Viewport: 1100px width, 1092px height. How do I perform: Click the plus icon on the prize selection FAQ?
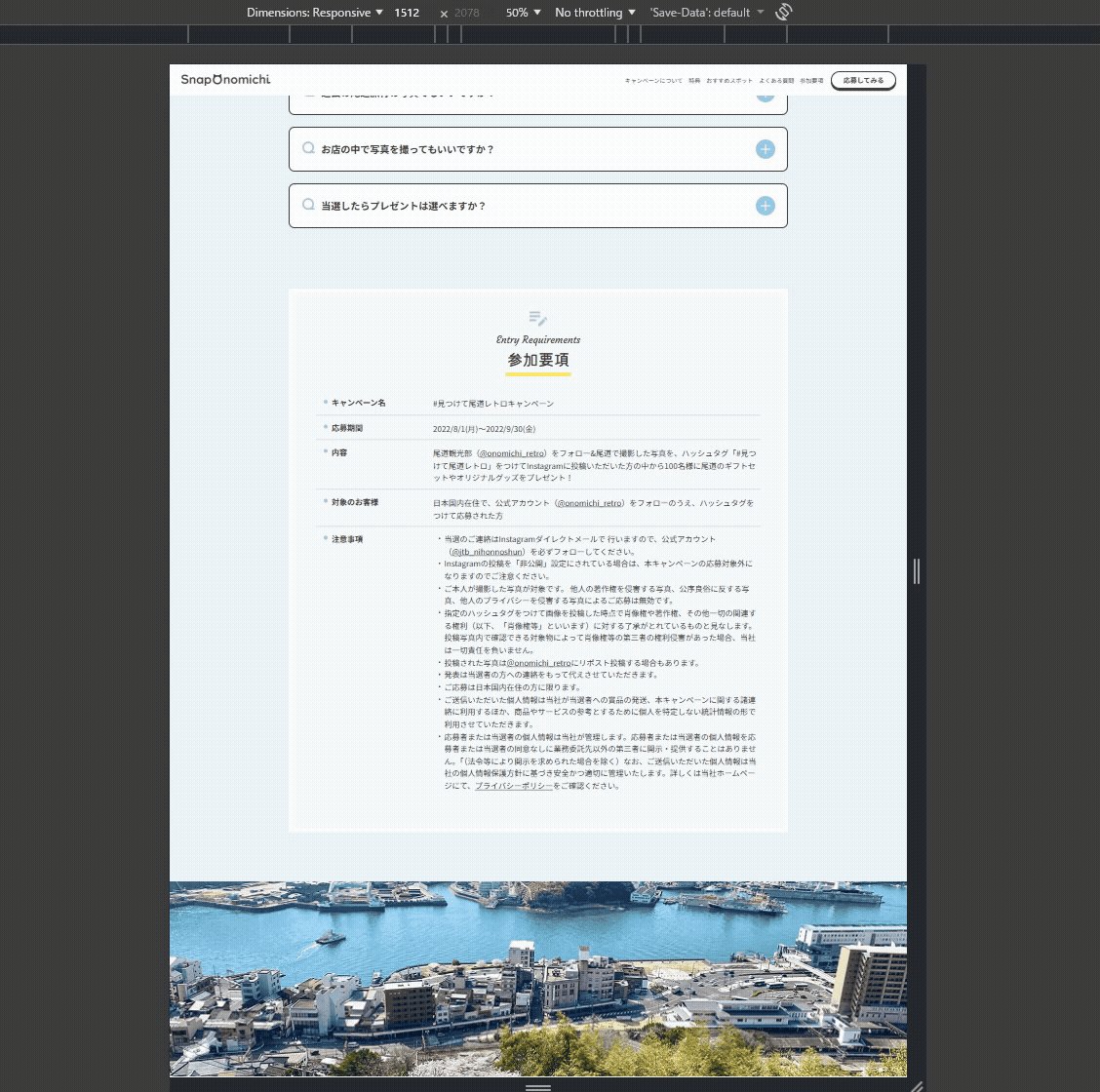[x=765, y=206]
